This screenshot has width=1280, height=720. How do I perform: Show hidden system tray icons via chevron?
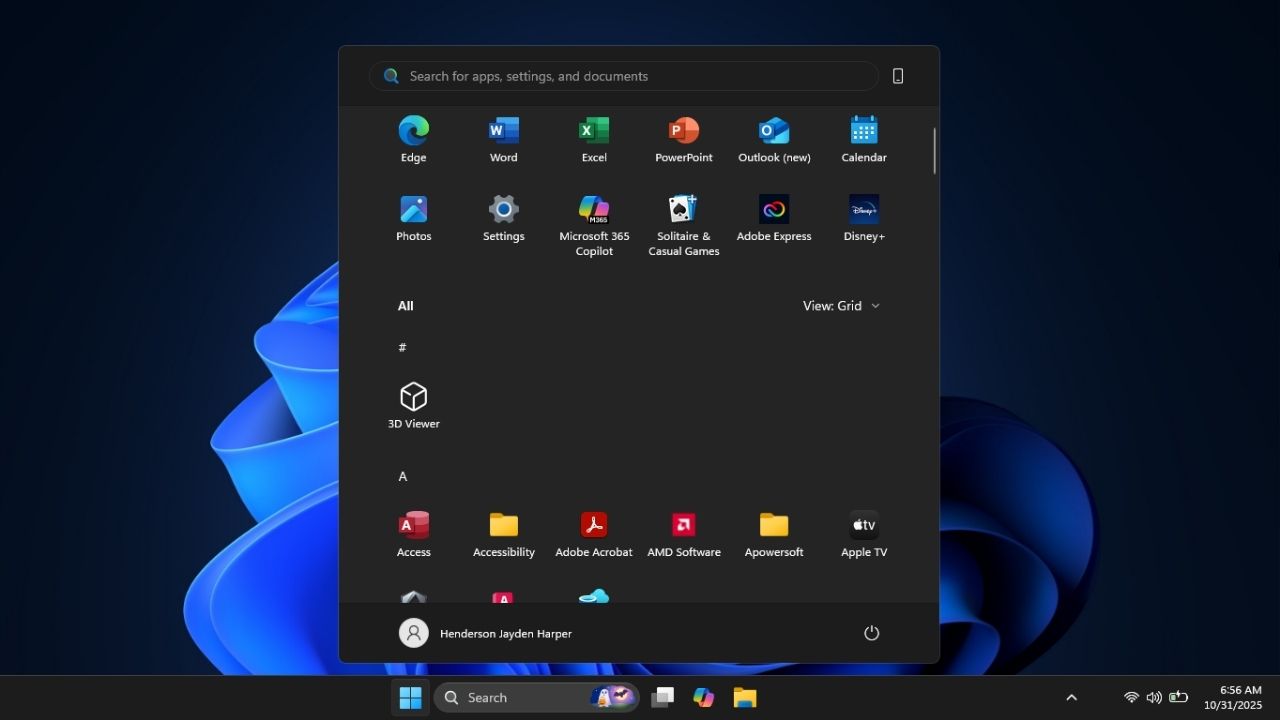(x=1071, y=697)
